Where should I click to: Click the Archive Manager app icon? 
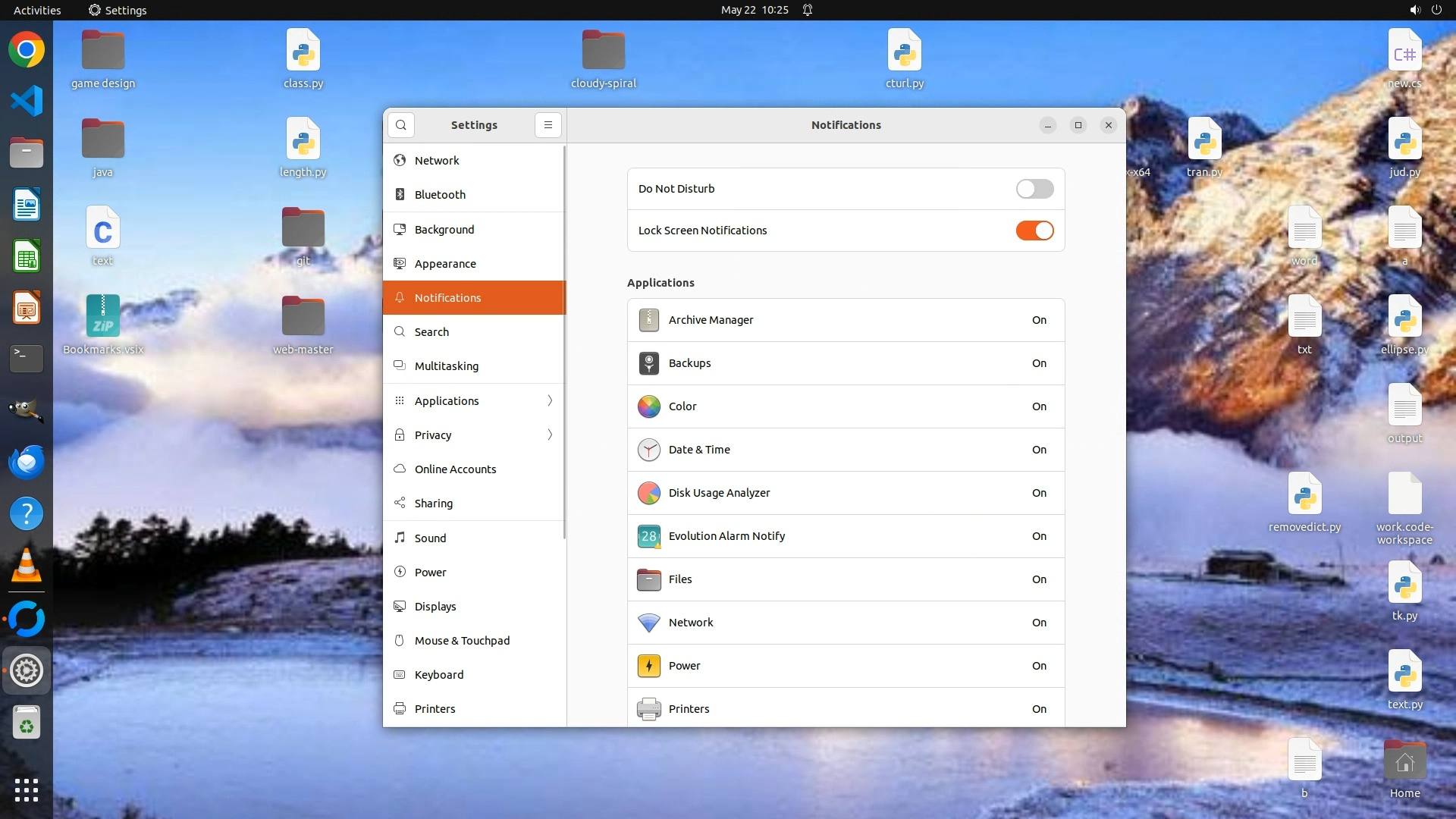[648, 320]
